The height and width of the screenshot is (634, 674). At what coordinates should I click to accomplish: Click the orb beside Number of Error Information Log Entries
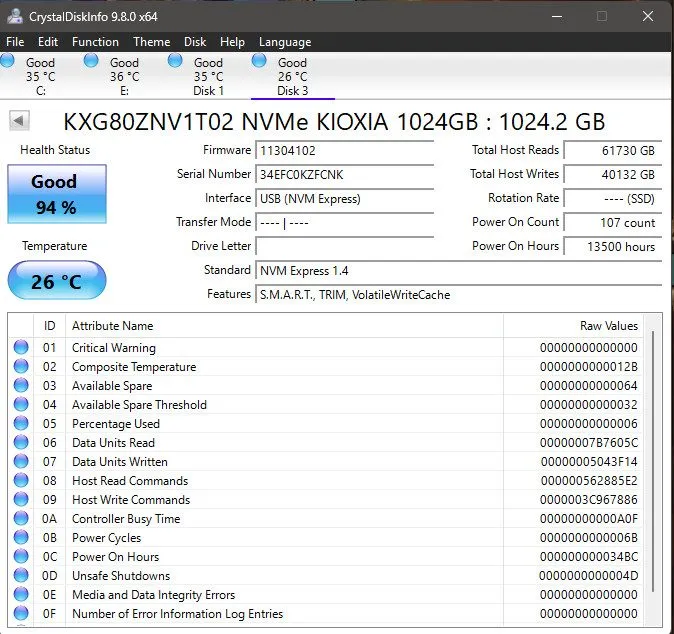tap(21, 613)
